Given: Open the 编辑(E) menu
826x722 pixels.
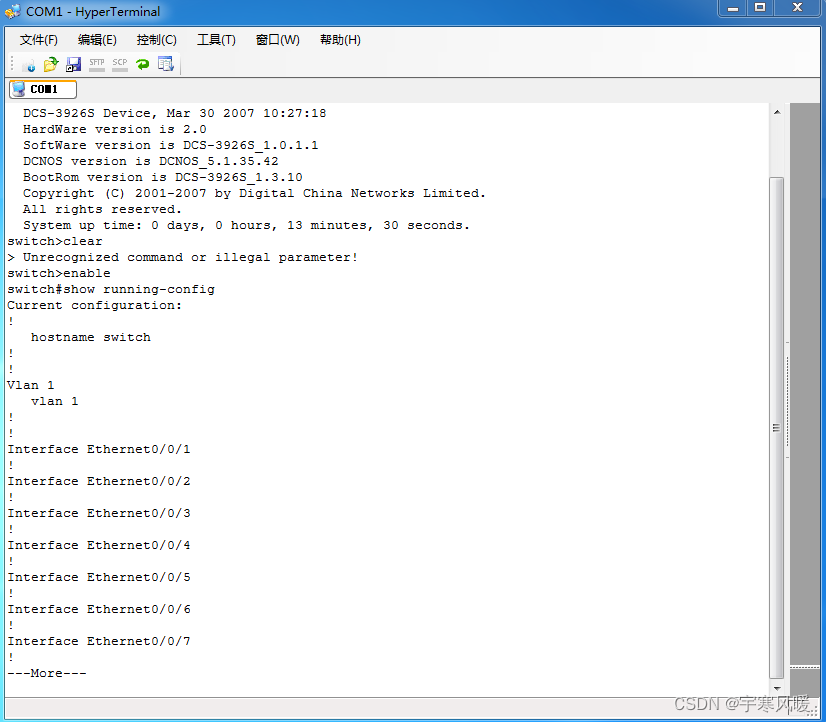Looking at the screenshot, I should [97, 40].
